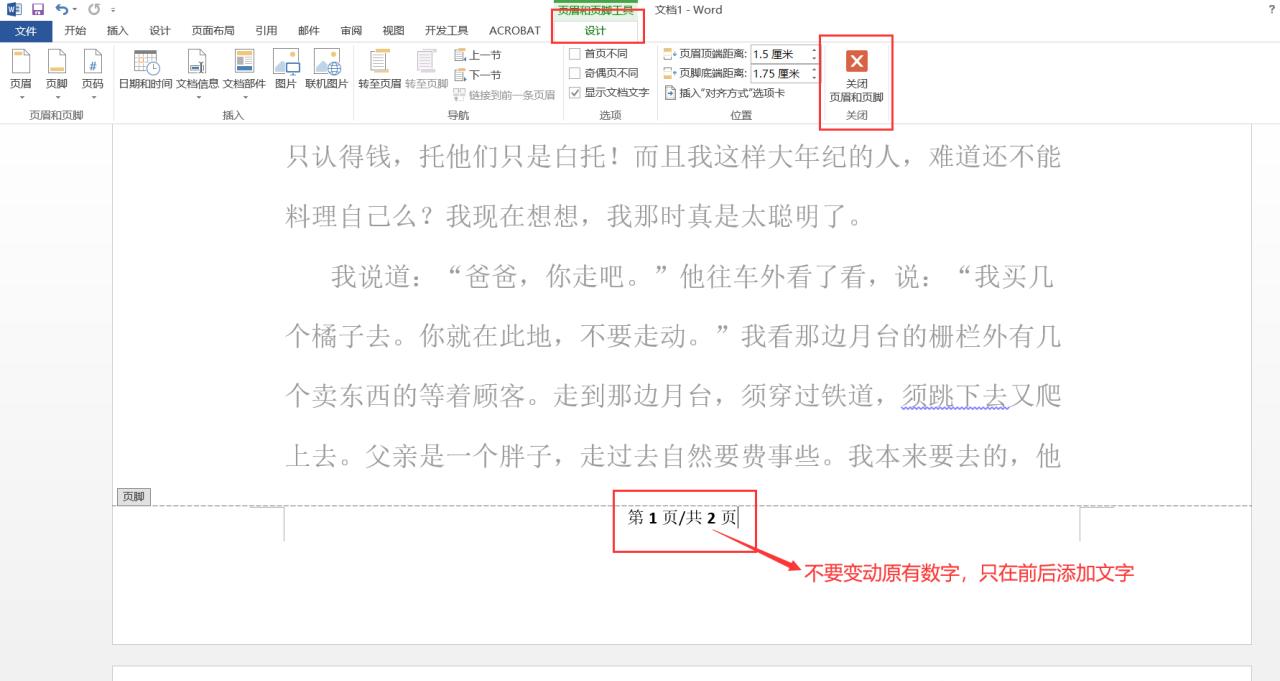Viewport: 1280px width, 681px height.
Task: Click the Word application icon
Action: [x=14, y=9]
